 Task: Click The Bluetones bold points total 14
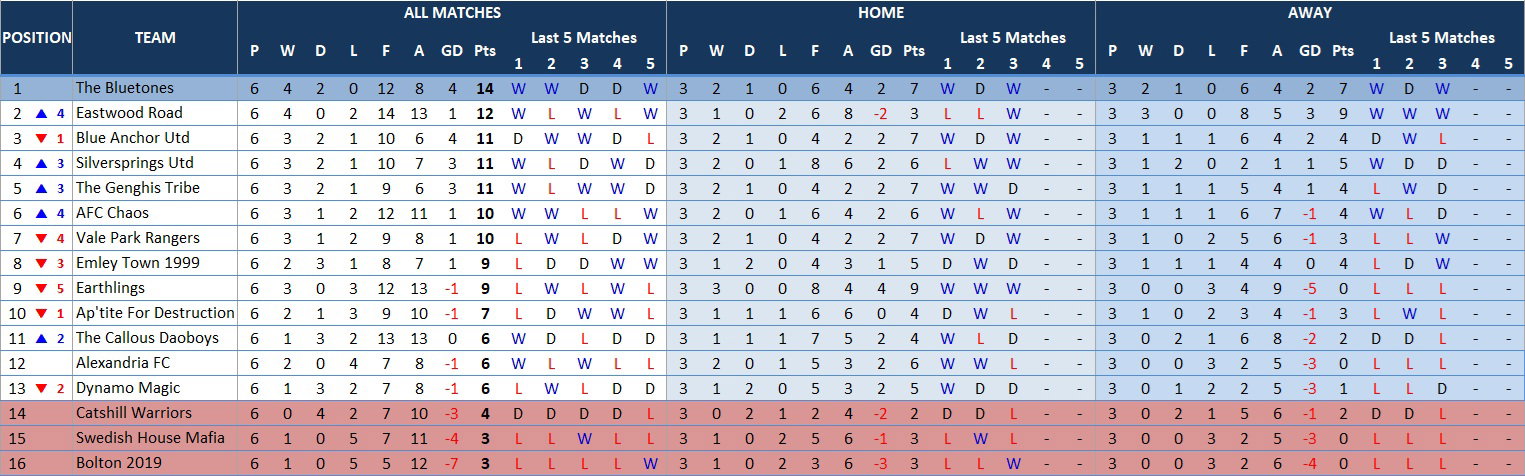[485, 88]
